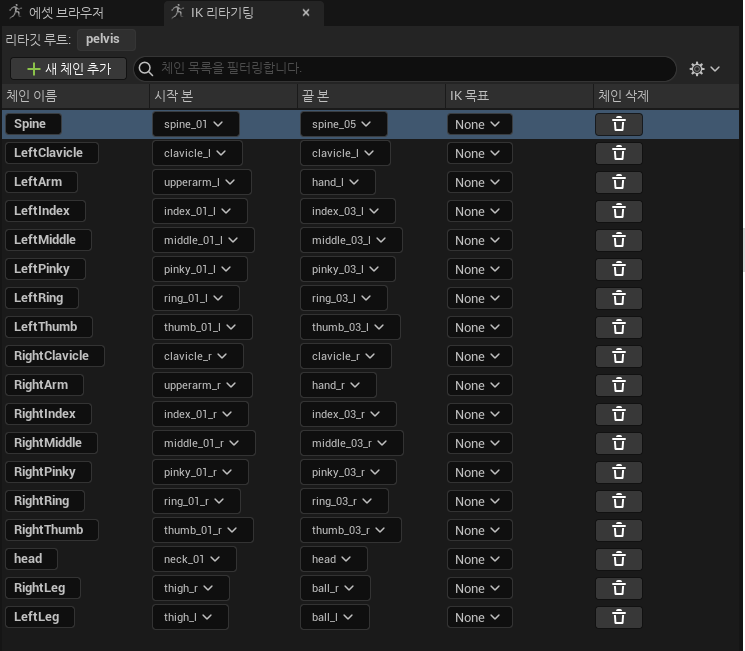Open the neck_01 start bone dropdown
The height and width of the screenshot is (651, 745).
(194, 559)
